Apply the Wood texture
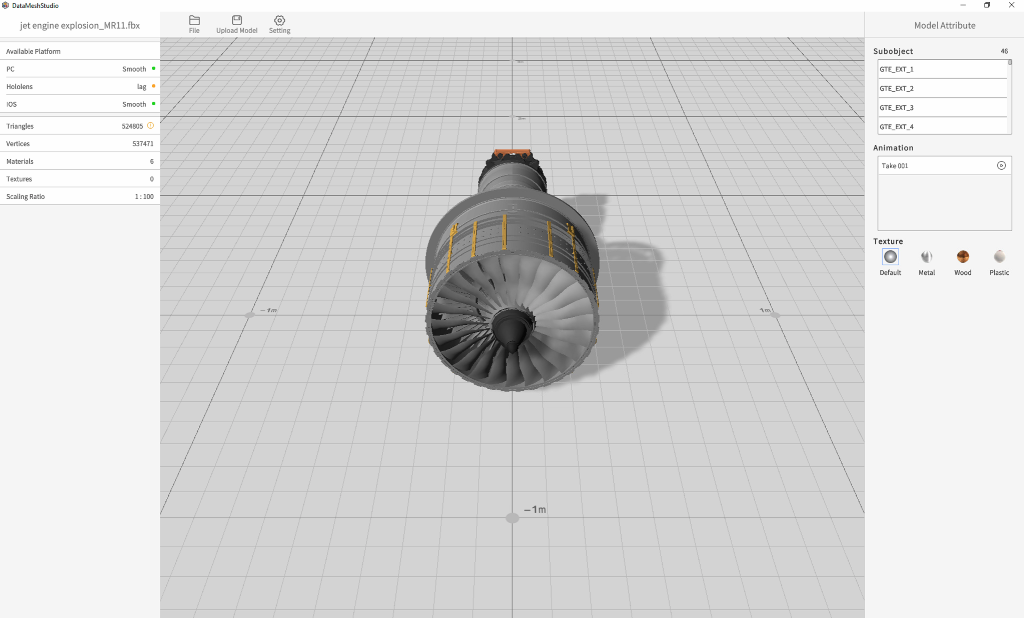This screenshot has height=618, width=1024. pyautogui.click(x=963, y=257)
